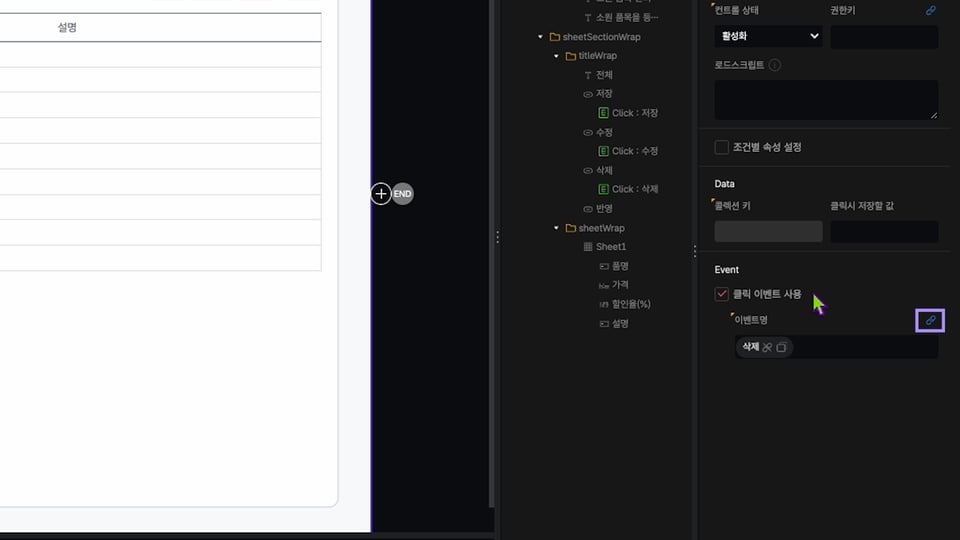The width and height of the screenshot is (960, 540).
Task: Select the Click : 저장 event label
Action: 635,113
